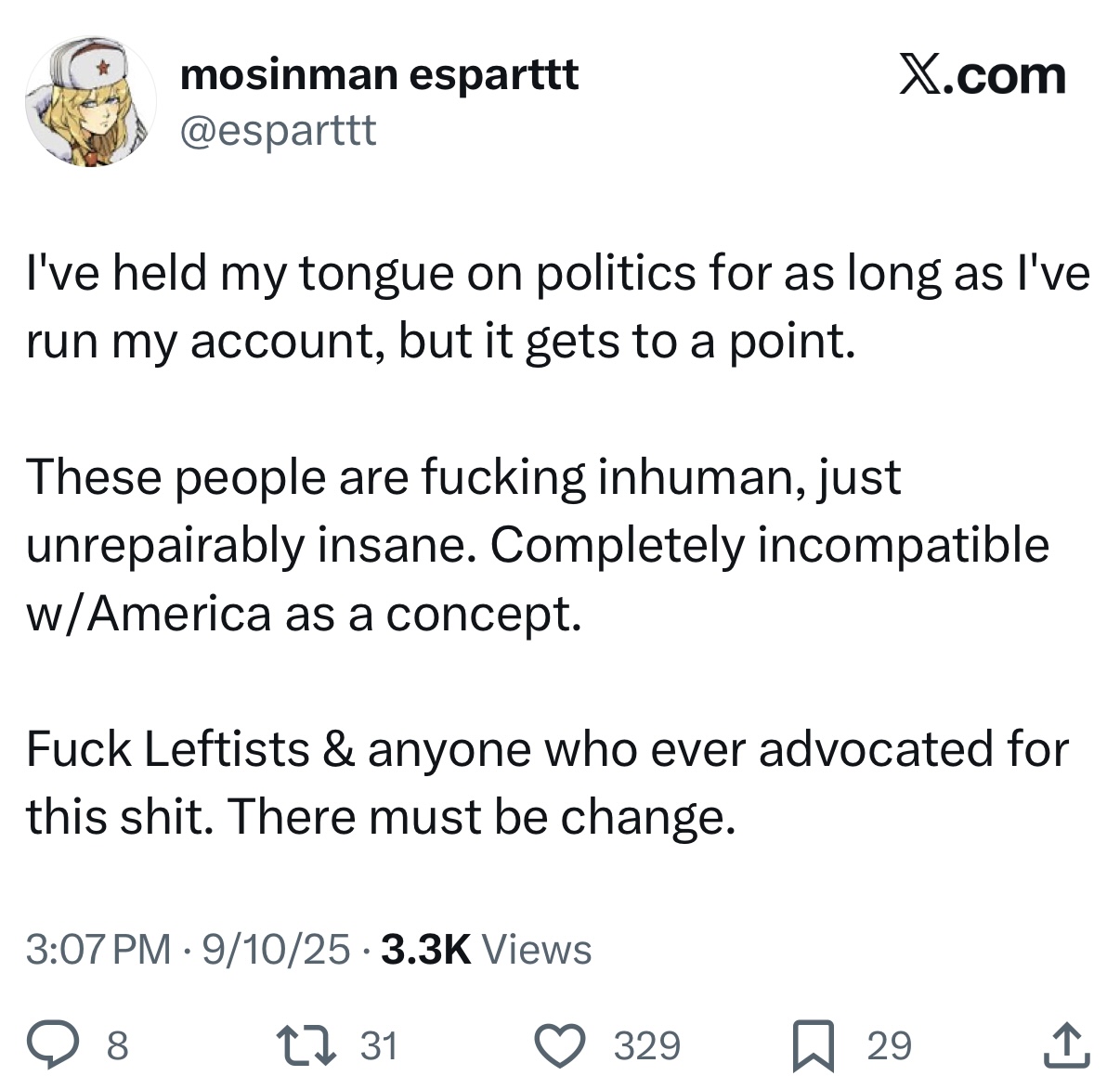
Task: Click the reply speech bubble icon
Action: pyautogui.click(x=69, y=1044)
